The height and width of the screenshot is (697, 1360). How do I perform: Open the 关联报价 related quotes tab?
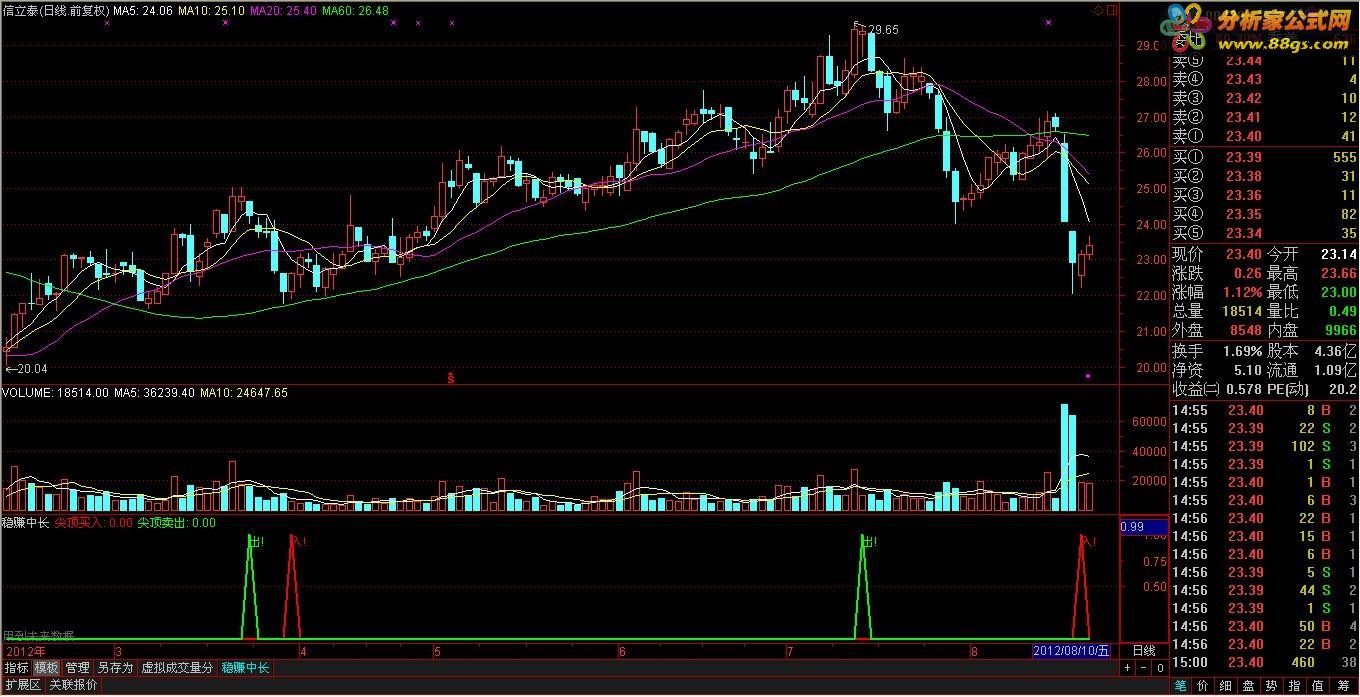pyautogui.click(x=73, y=685)
